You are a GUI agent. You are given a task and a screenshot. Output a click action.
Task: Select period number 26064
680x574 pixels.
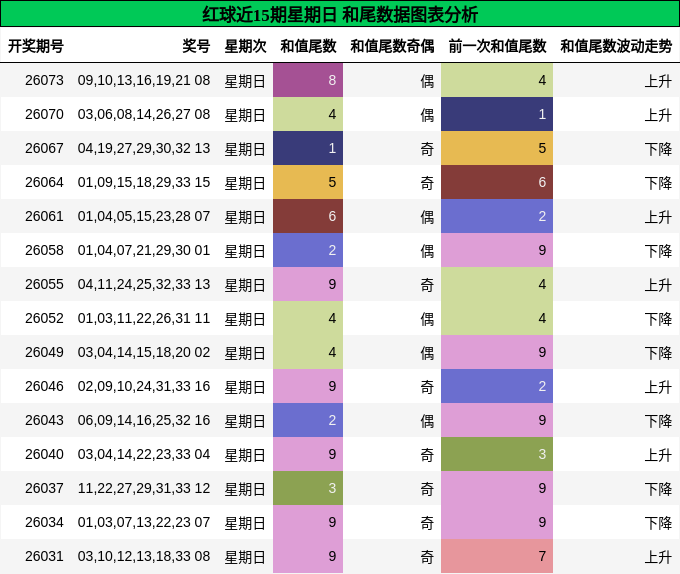[x=44, y=182]
